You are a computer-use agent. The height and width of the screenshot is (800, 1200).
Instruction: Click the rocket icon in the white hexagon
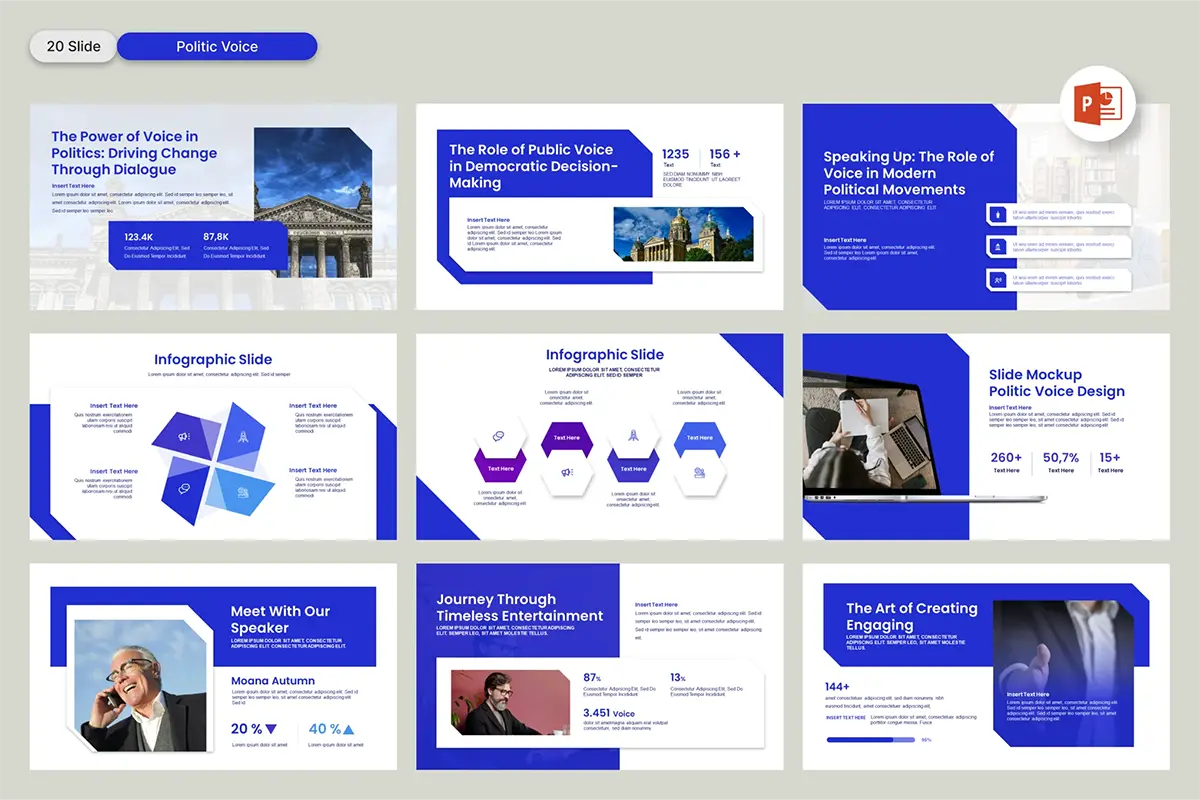(632, 436)
